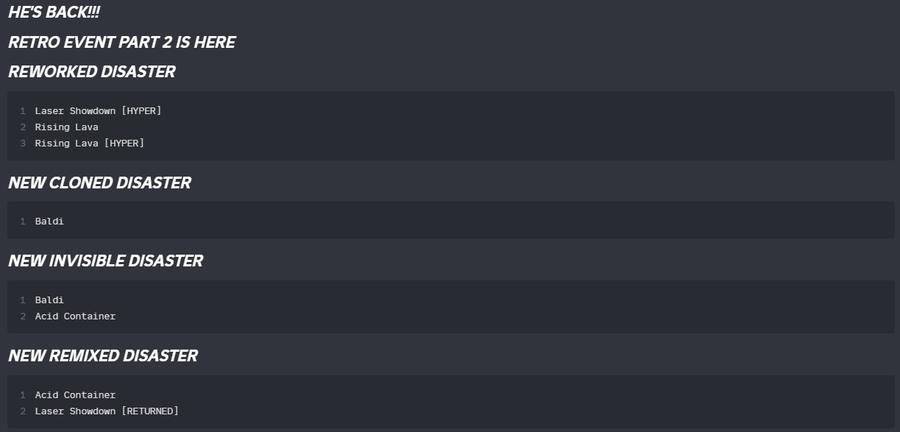Click the REWORKED DISASTER heading
The height and width of the screenshot is (432, 900).
click(92, 72)
